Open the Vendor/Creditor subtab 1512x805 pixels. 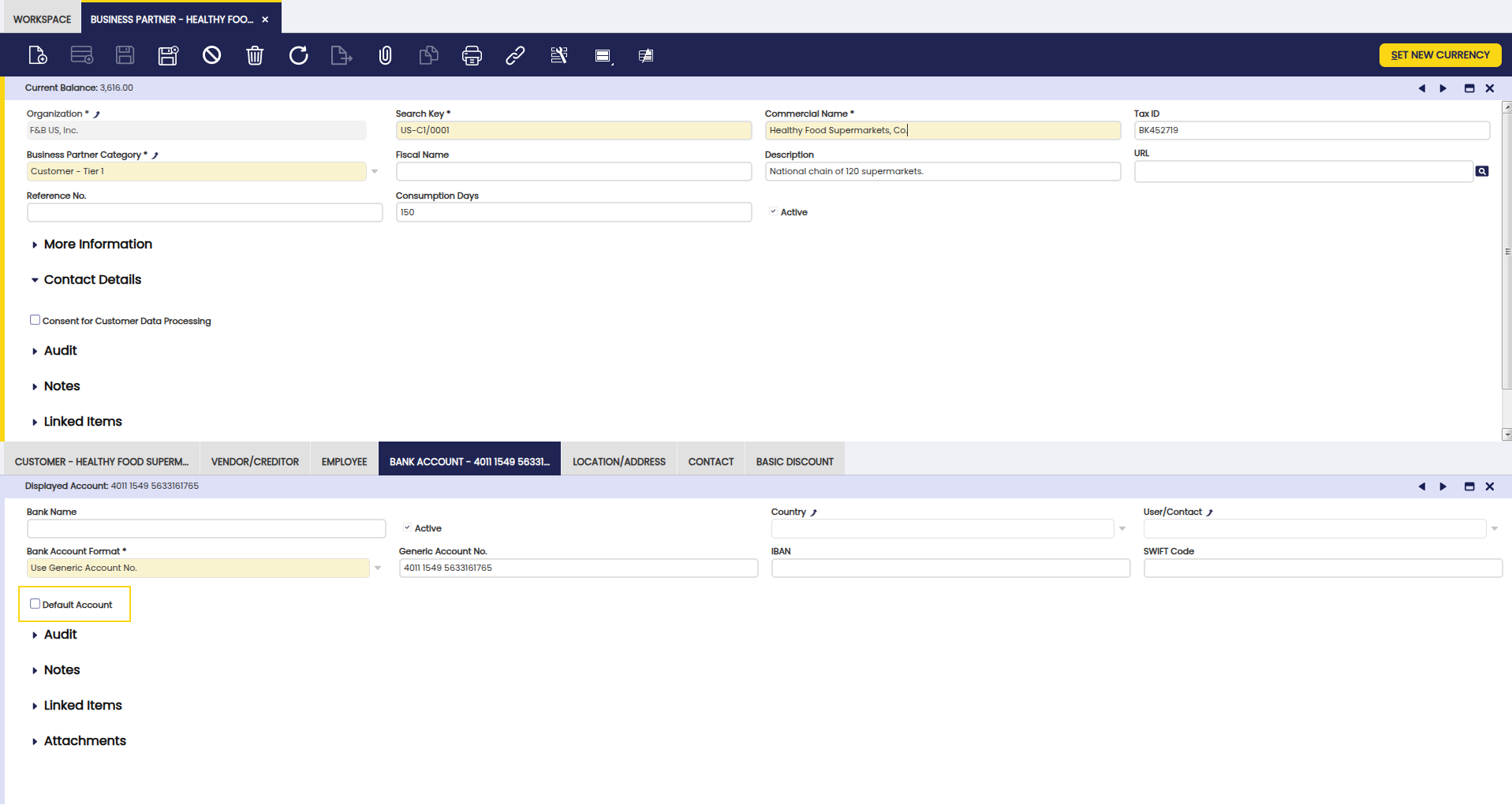pyautogui.click(x=255, y=462)
